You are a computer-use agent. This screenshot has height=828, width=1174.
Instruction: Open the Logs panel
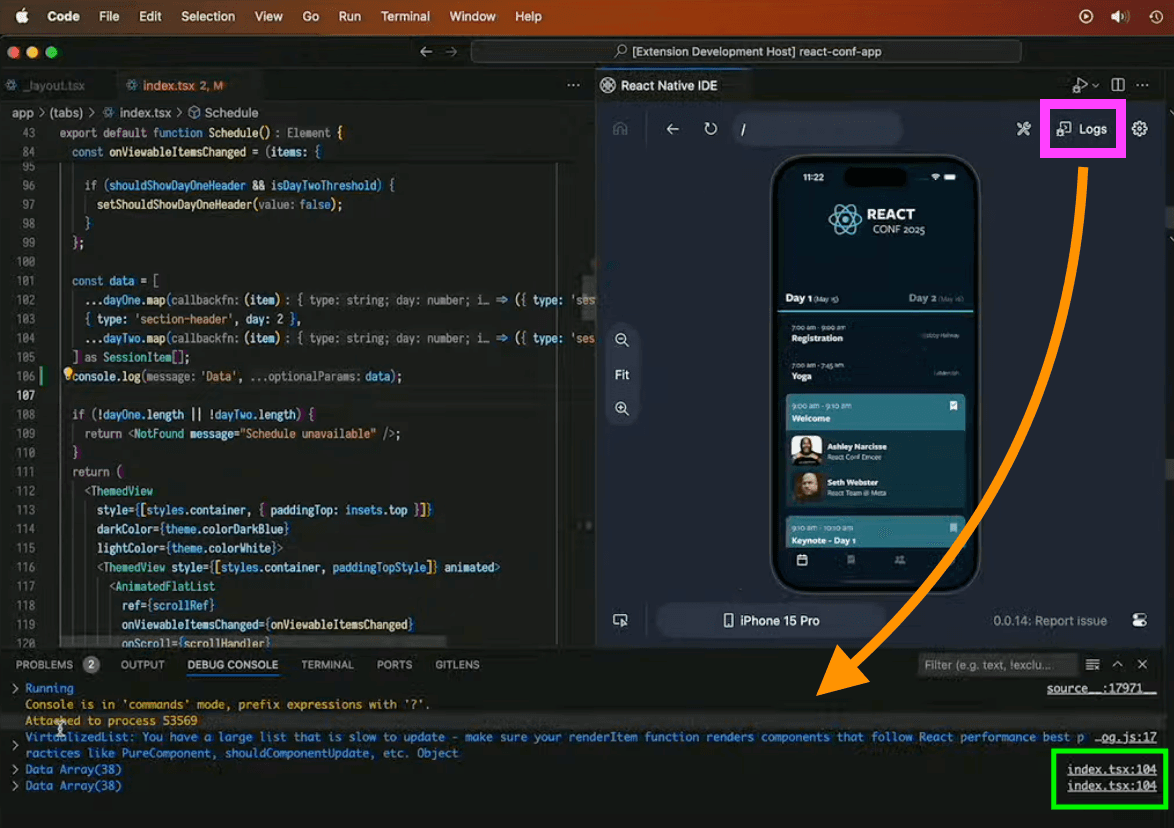[x=1082, y=128]
